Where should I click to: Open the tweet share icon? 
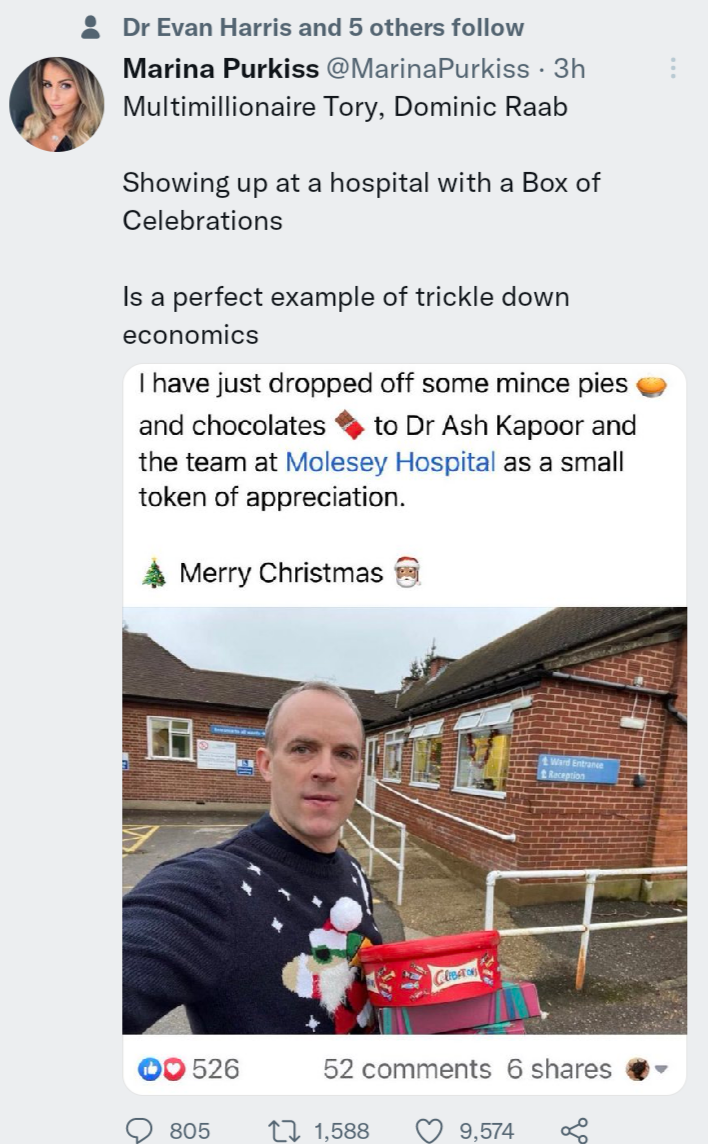(x=574, y=1130)
